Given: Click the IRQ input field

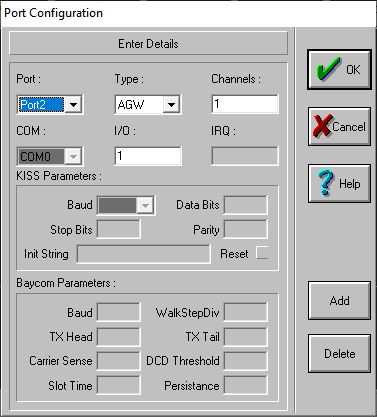Looking at the screenshot, I should [245, 156].
